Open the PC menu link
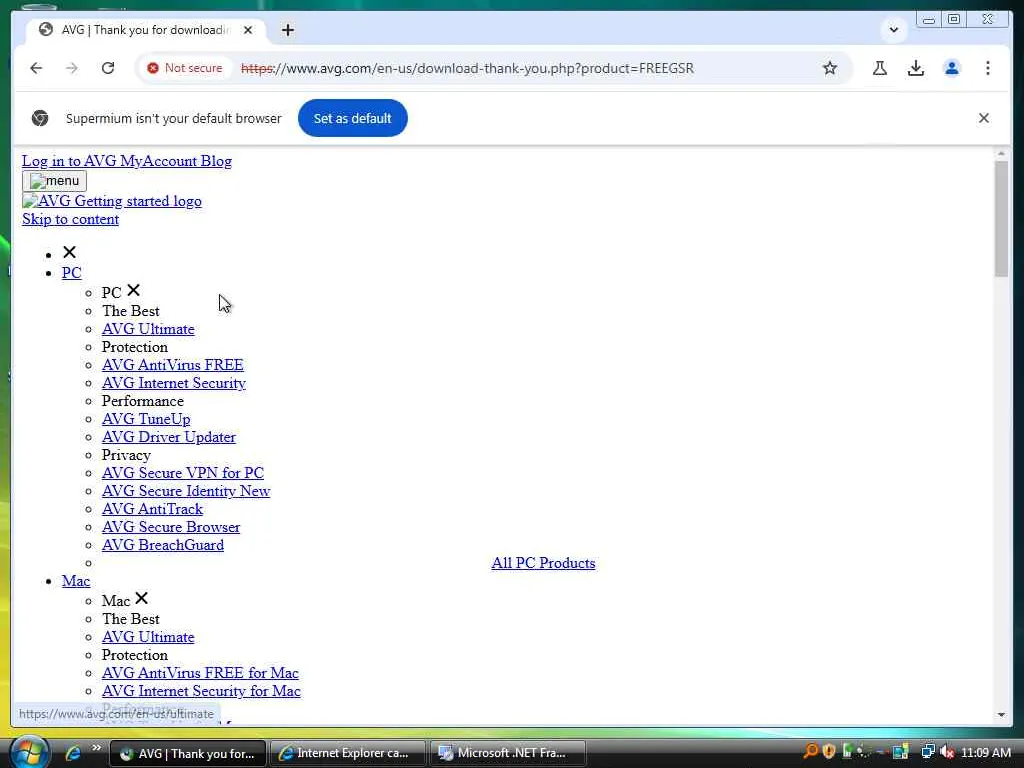Viewport: 1024px width, 768px height. (x=72, y=273)
